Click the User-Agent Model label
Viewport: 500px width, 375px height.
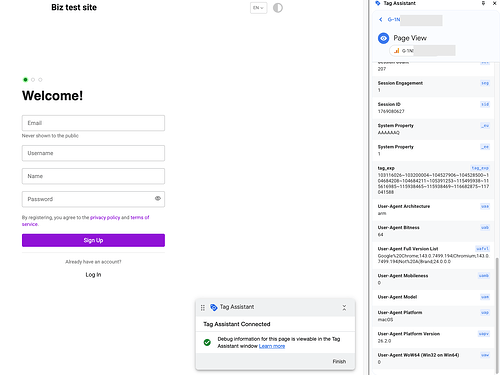pyautogui.click(x=397, y=297)
